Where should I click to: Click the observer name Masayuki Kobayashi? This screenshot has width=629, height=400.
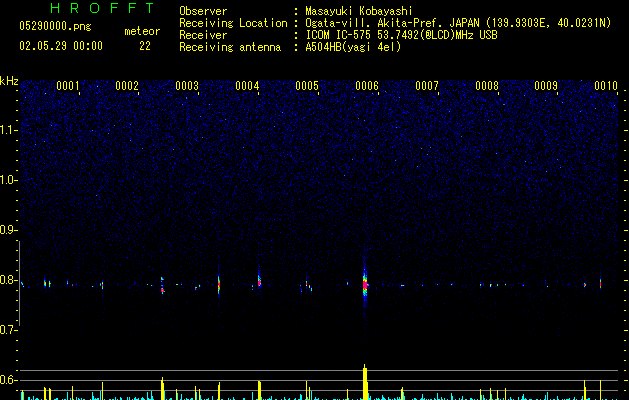(x=359, y=11)
